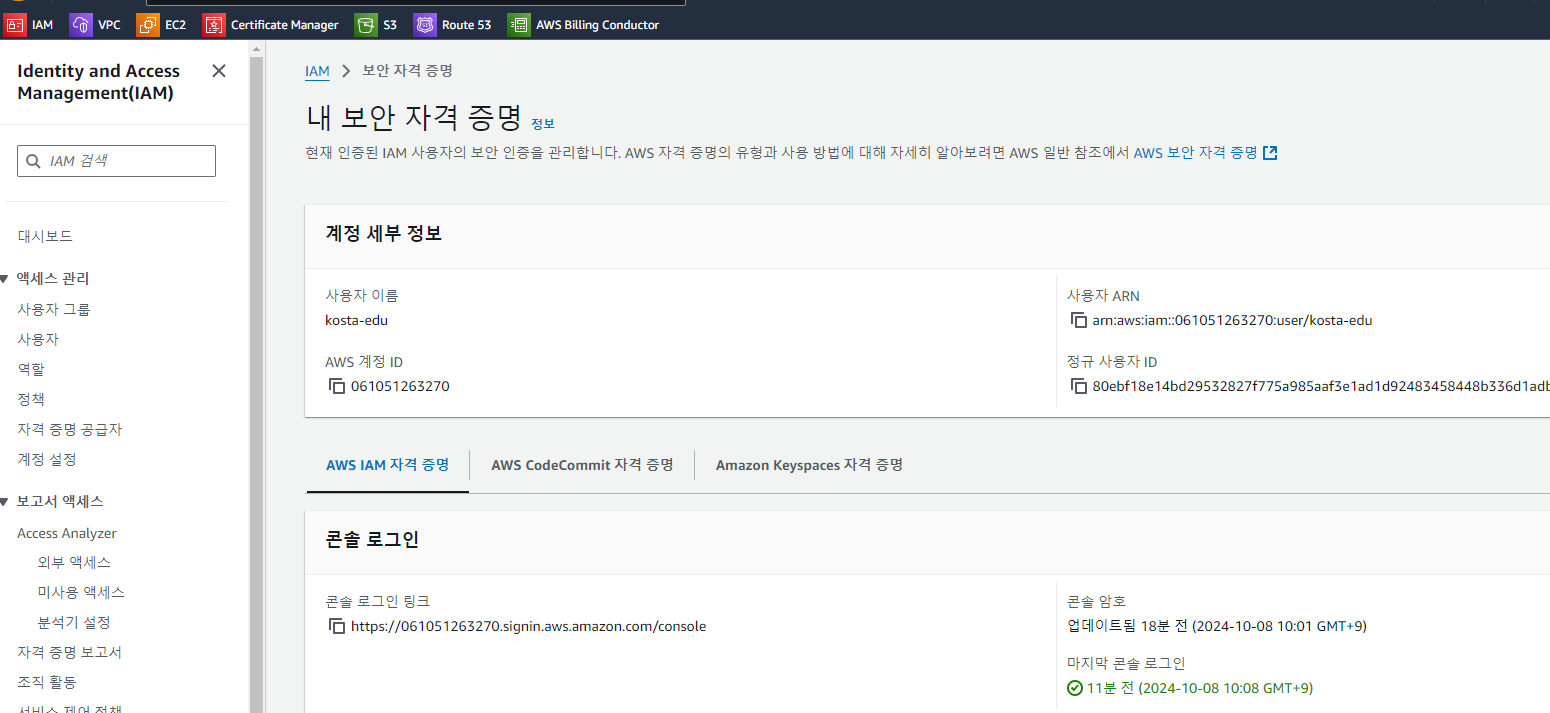Collapse the 보고서 액세스 section
This screenshot has width=1550, height=713.
[x=4, y=501]
